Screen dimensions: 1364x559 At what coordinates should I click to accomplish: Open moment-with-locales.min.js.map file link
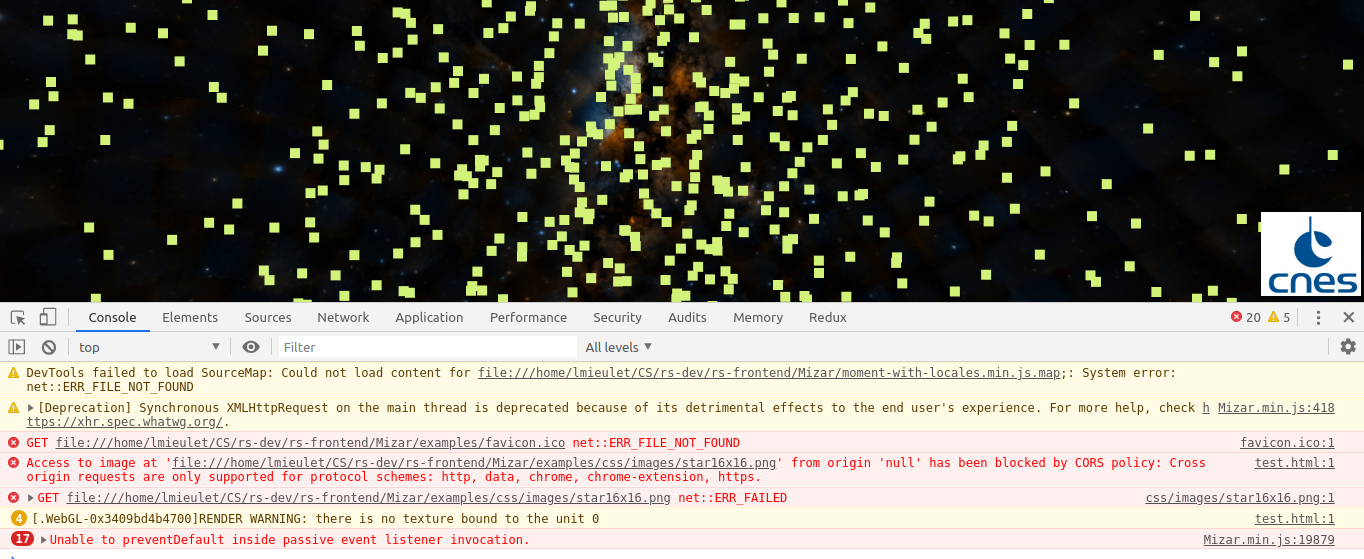[769, 373]
